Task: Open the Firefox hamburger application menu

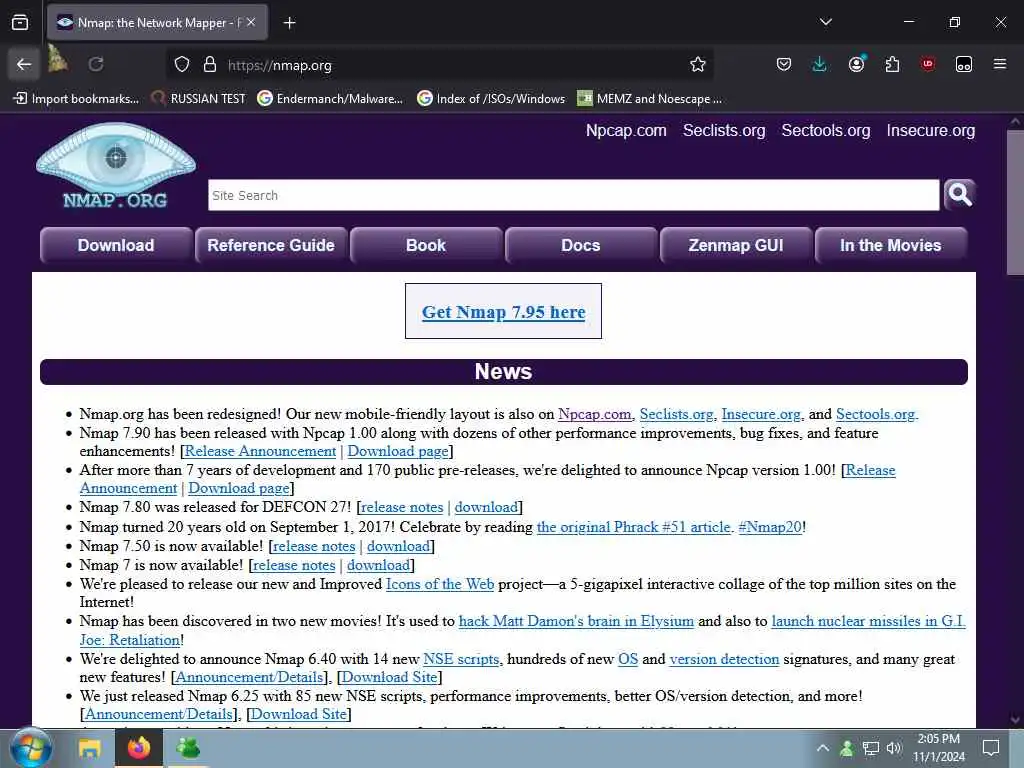Action: [x=999, y=64]
